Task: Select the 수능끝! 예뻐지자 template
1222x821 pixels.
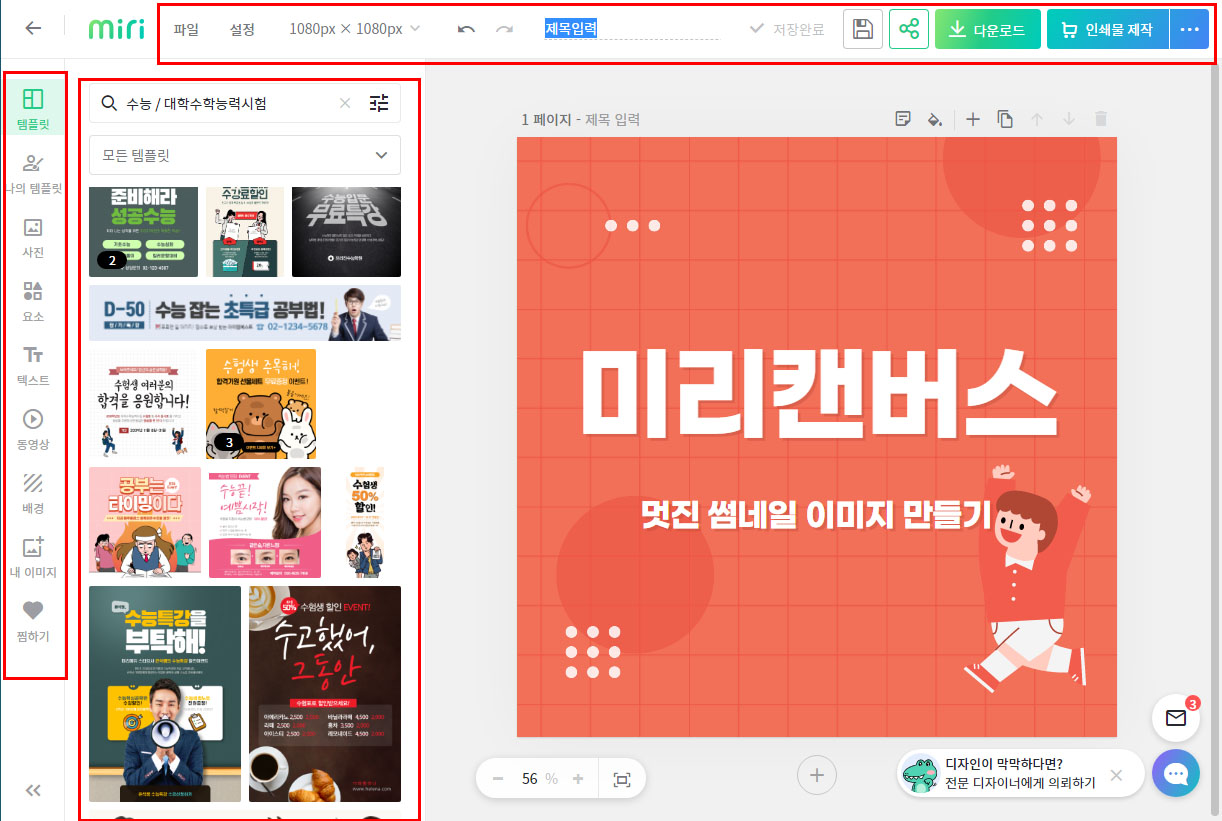Action: (x=265, y=522)
